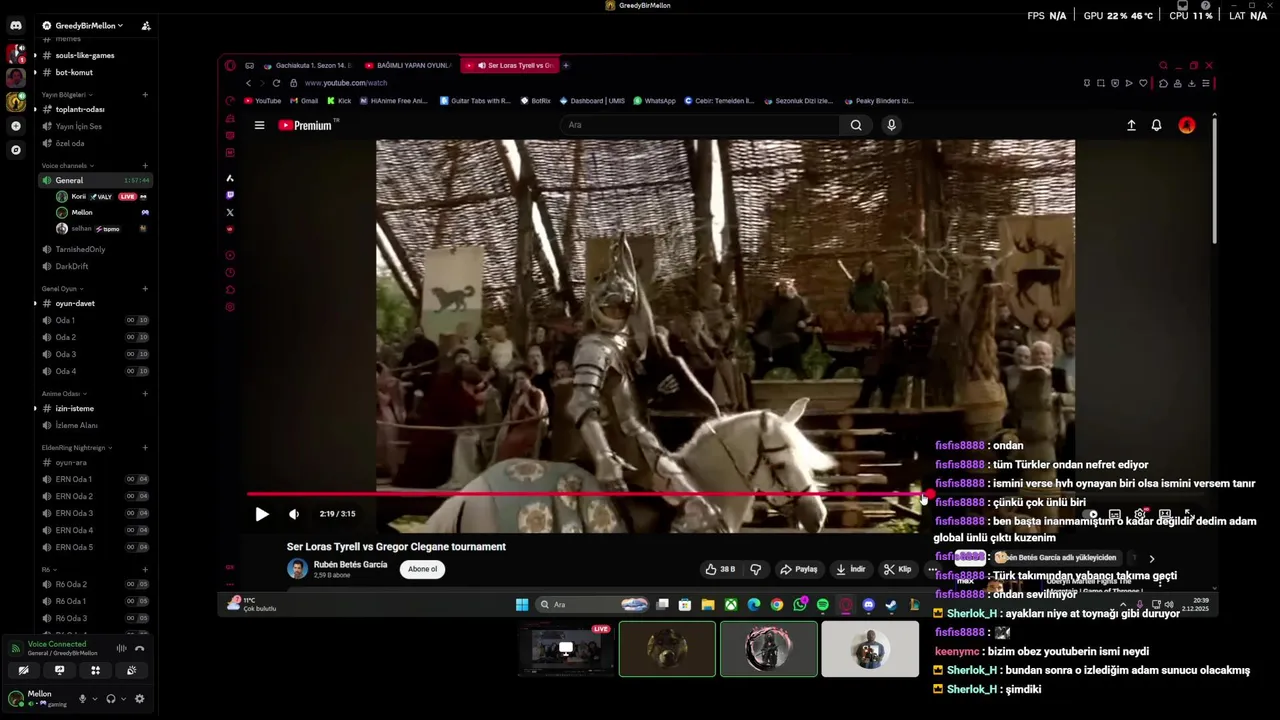Open a new browser tab
The width and height of the screenshot is (1280, 720).
tap(566, 65)
